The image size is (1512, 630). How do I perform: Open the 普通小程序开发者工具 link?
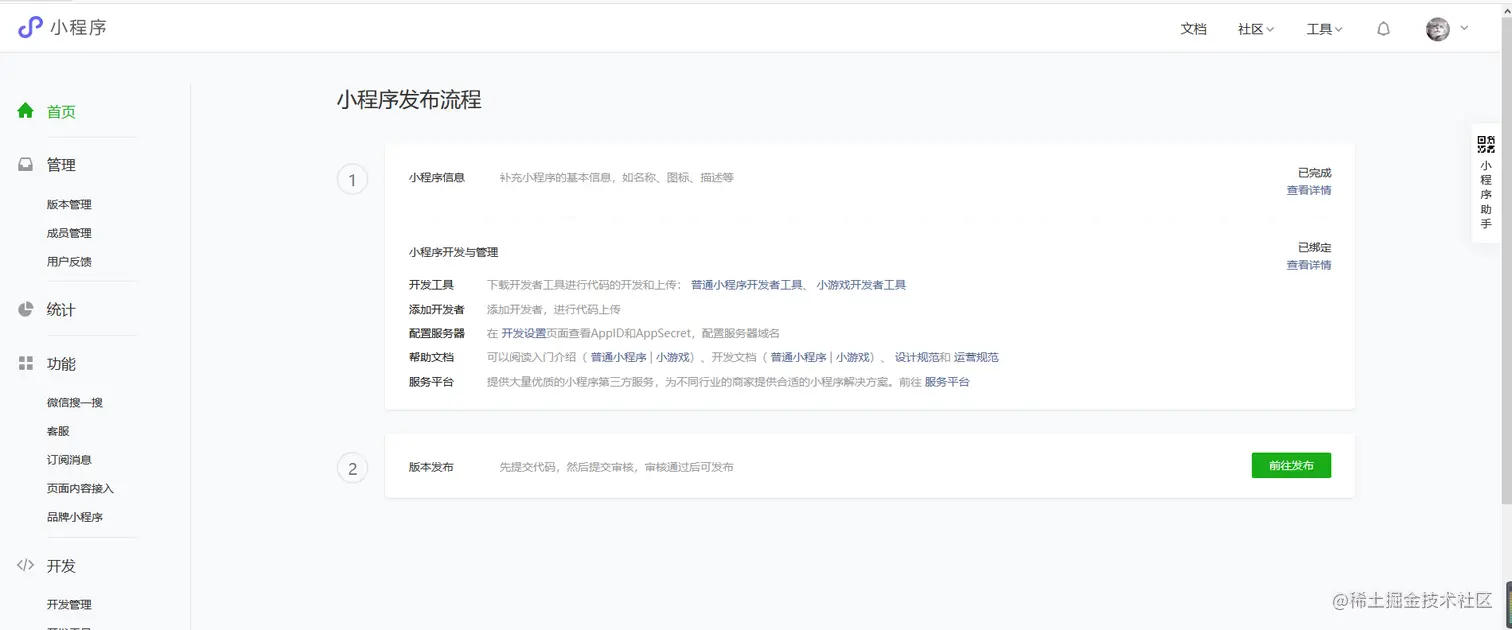(x=747, y=285)
